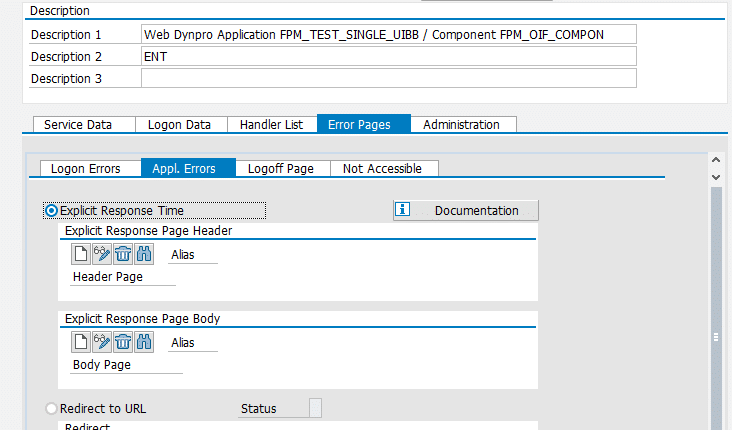Click the Status label
Screen dimensions: 732x430
pyautogui.click(x=259, y=409)
